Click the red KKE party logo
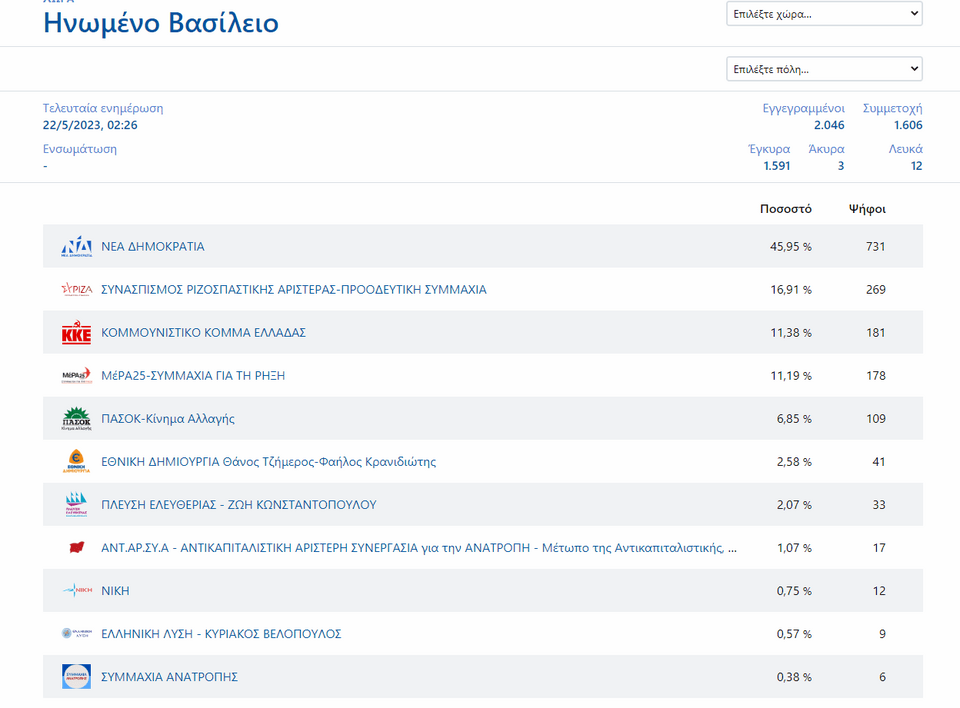This screenshot has height=708, width=960. click(x=77, y=333)
